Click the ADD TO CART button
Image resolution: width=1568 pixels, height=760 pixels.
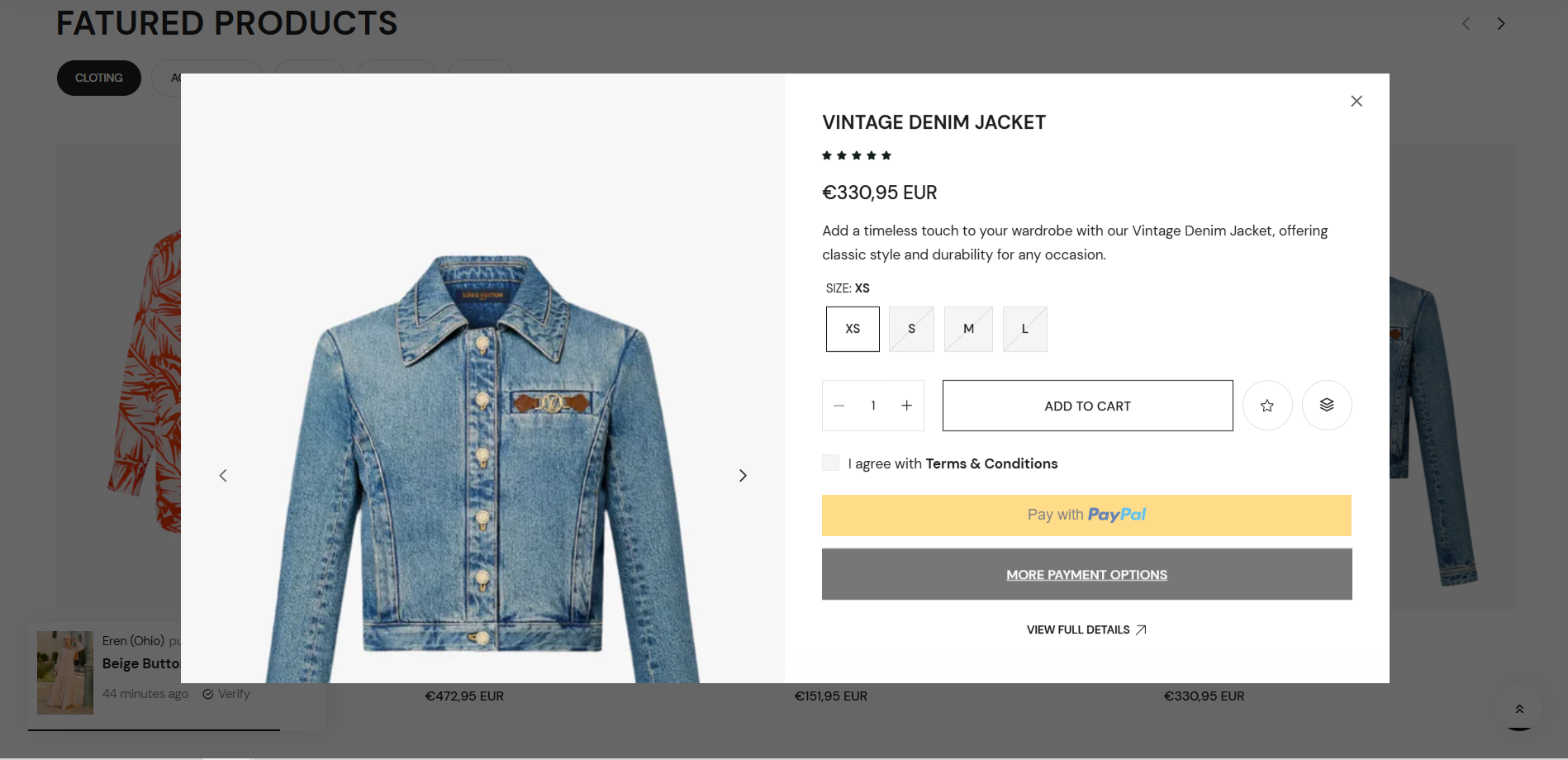point(1087,406)
